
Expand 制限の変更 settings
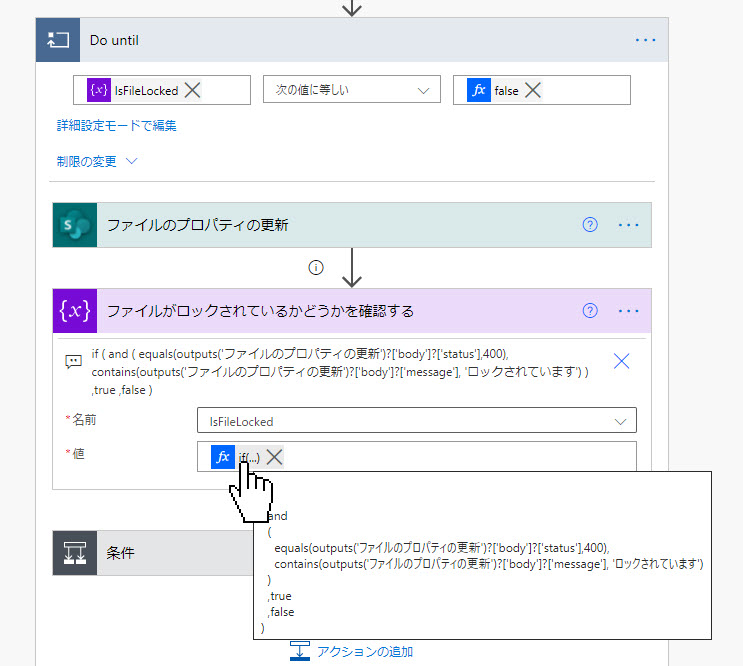97,162
